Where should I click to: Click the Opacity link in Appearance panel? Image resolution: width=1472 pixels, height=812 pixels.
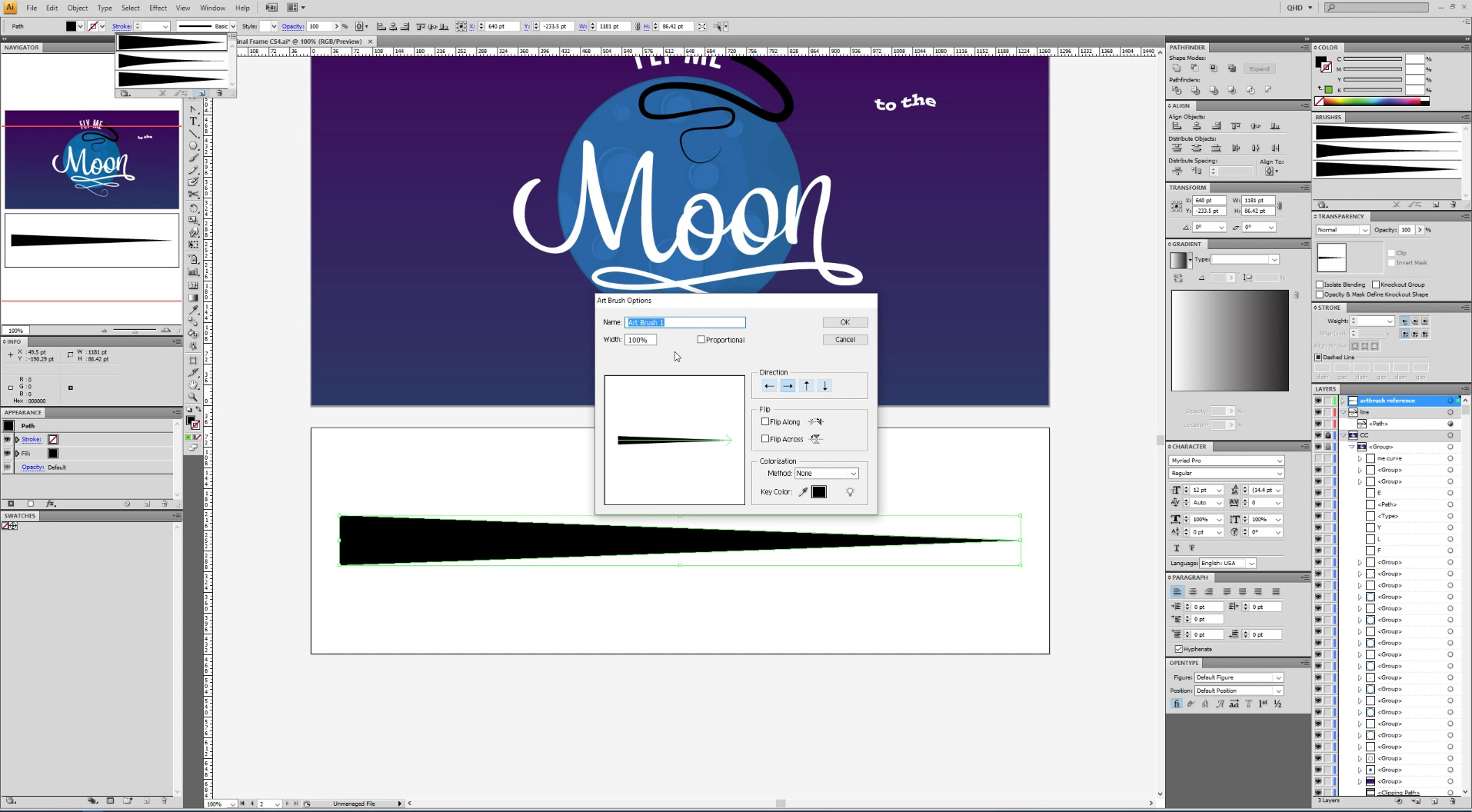tap(32, 467)
